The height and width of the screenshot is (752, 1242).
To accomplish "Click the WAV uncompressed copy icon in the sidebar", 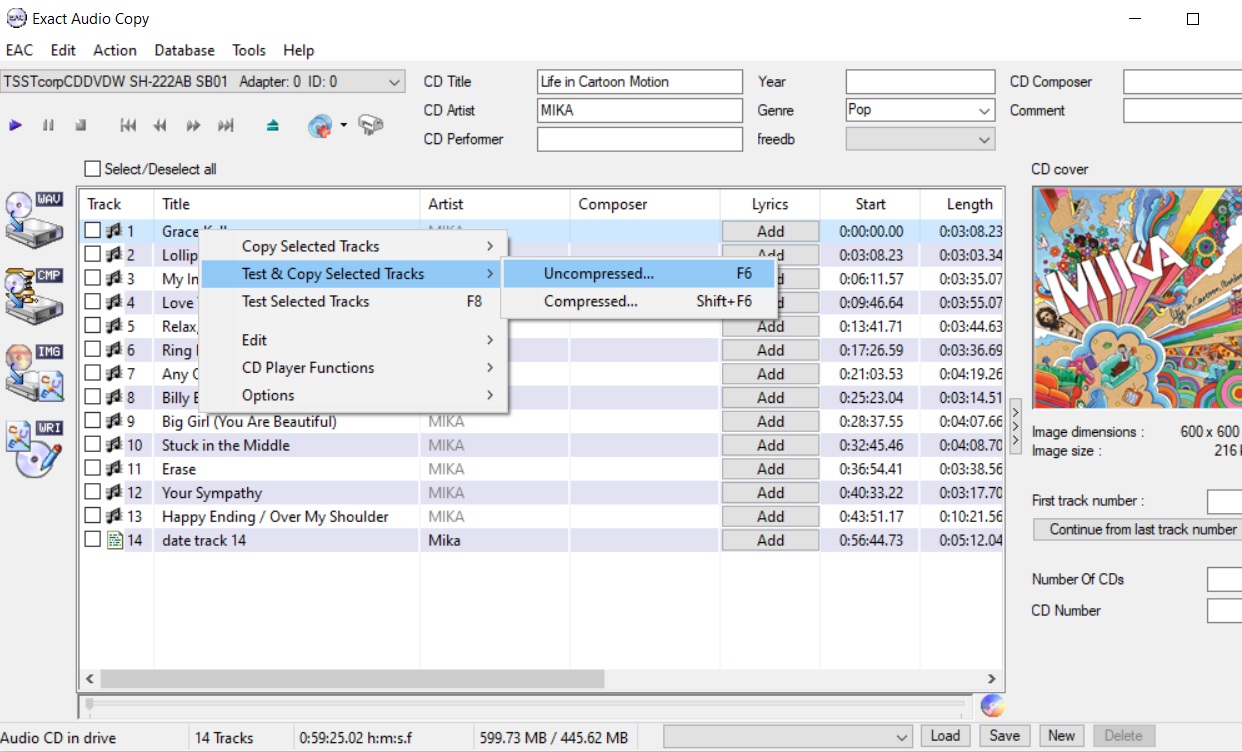I will tap(35, 218).
